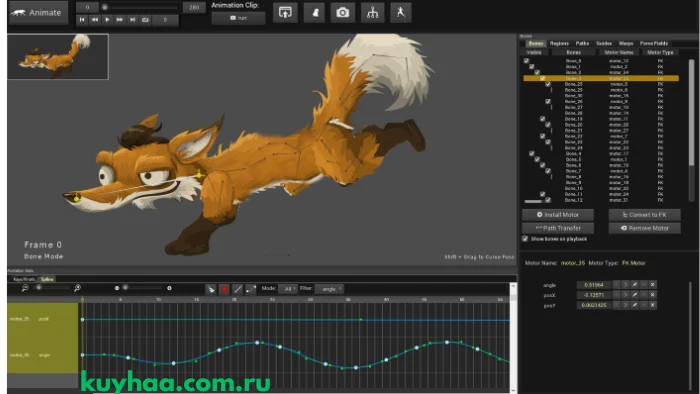Screen dimensions: 700x394
Task: Click the running figure motion icon
Action: click(x=400, y=12)
